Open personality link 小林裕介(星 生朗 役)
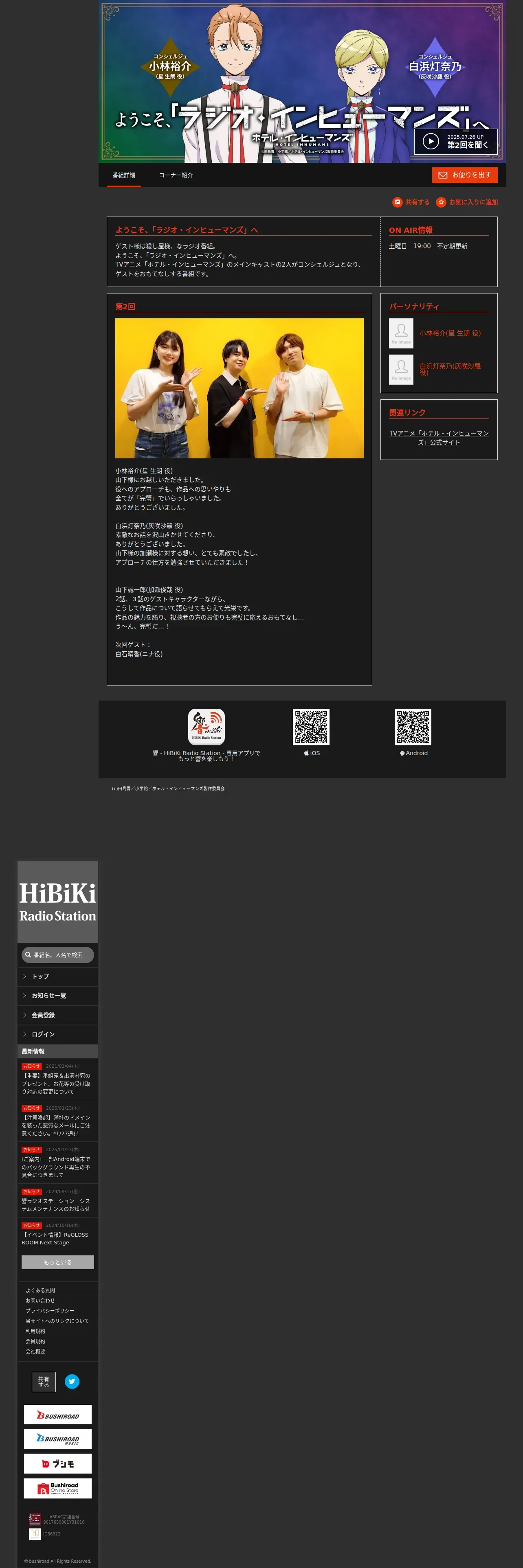This screenshot has width=523, height=1568. click(450, 333)
